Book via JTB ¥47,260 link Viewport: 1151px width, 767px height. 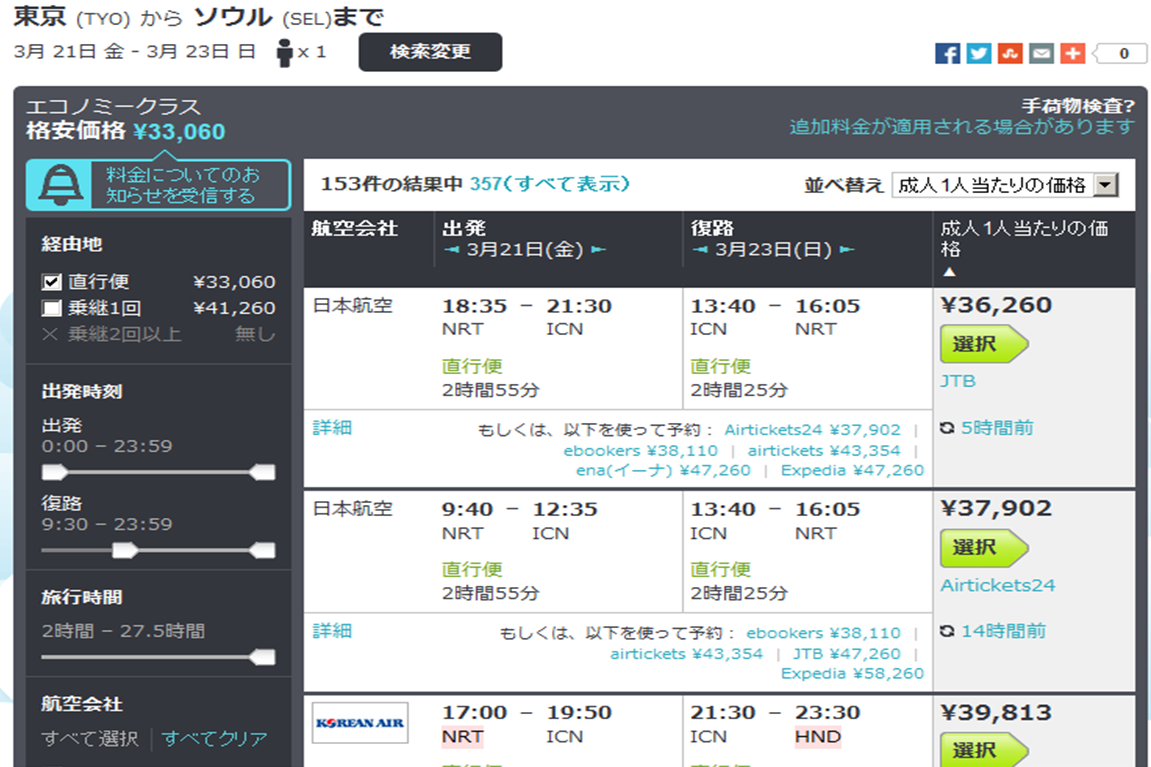point(846,654)
